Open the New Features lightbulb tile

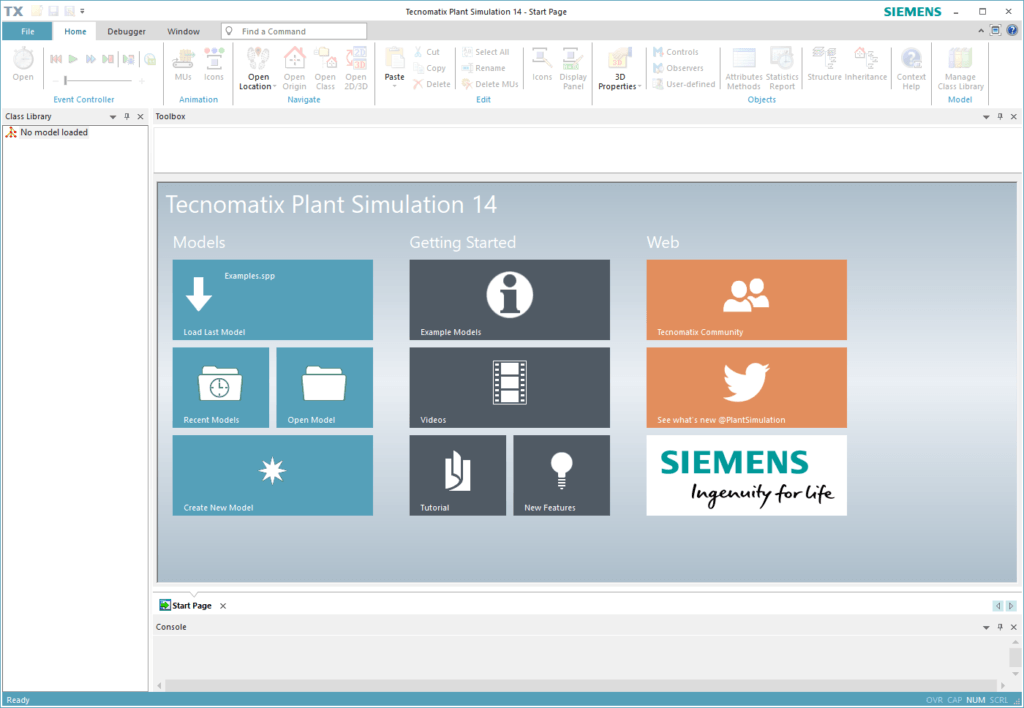(561, 475)
